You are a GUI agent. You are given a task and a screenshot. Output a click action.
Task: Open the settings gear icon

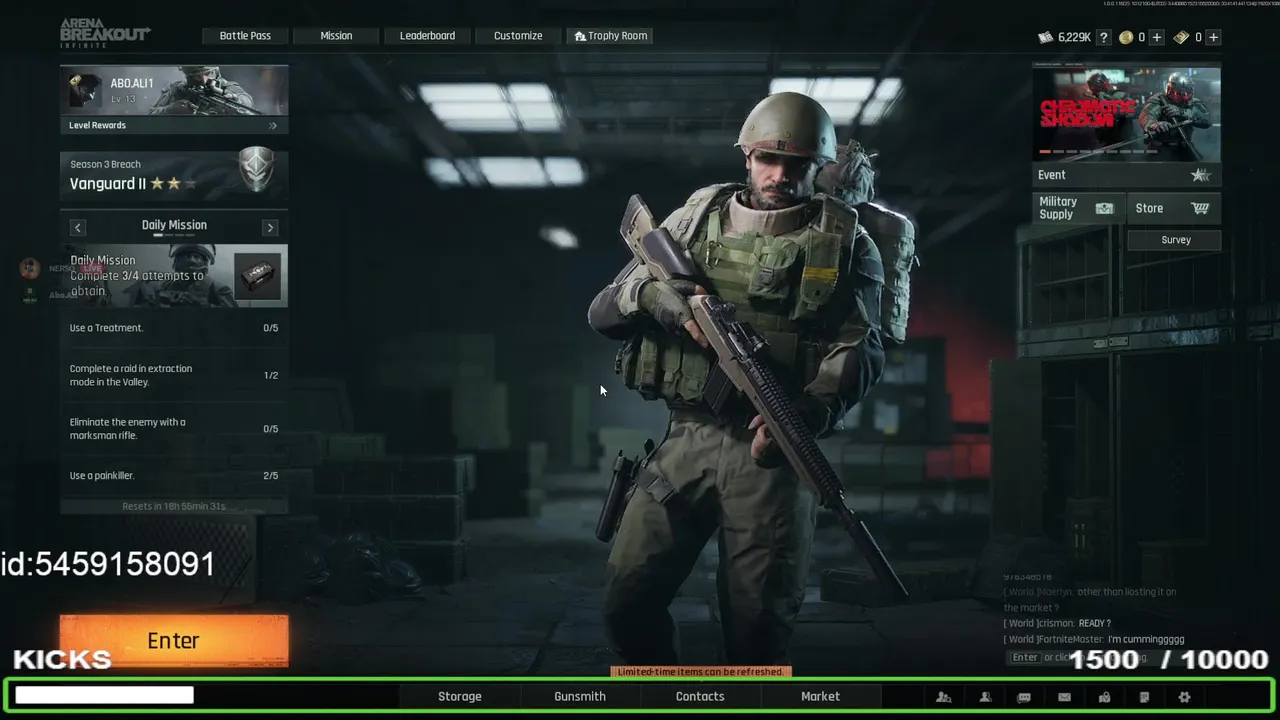coord(1184,697)
